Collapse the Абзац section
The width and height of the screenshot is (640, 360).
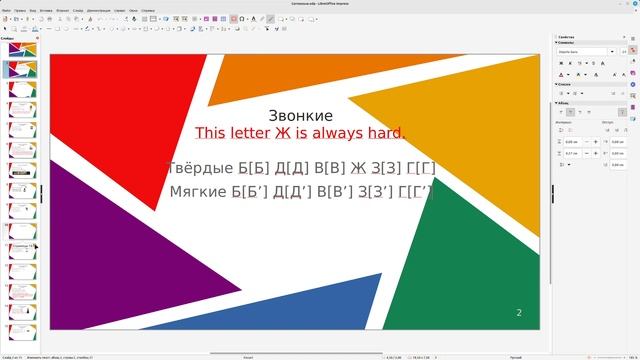click(563, 103)
